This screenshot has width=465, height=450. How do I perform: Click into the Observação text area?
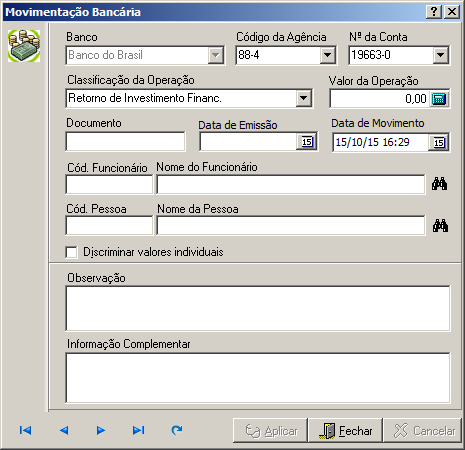tap(258, 308)
